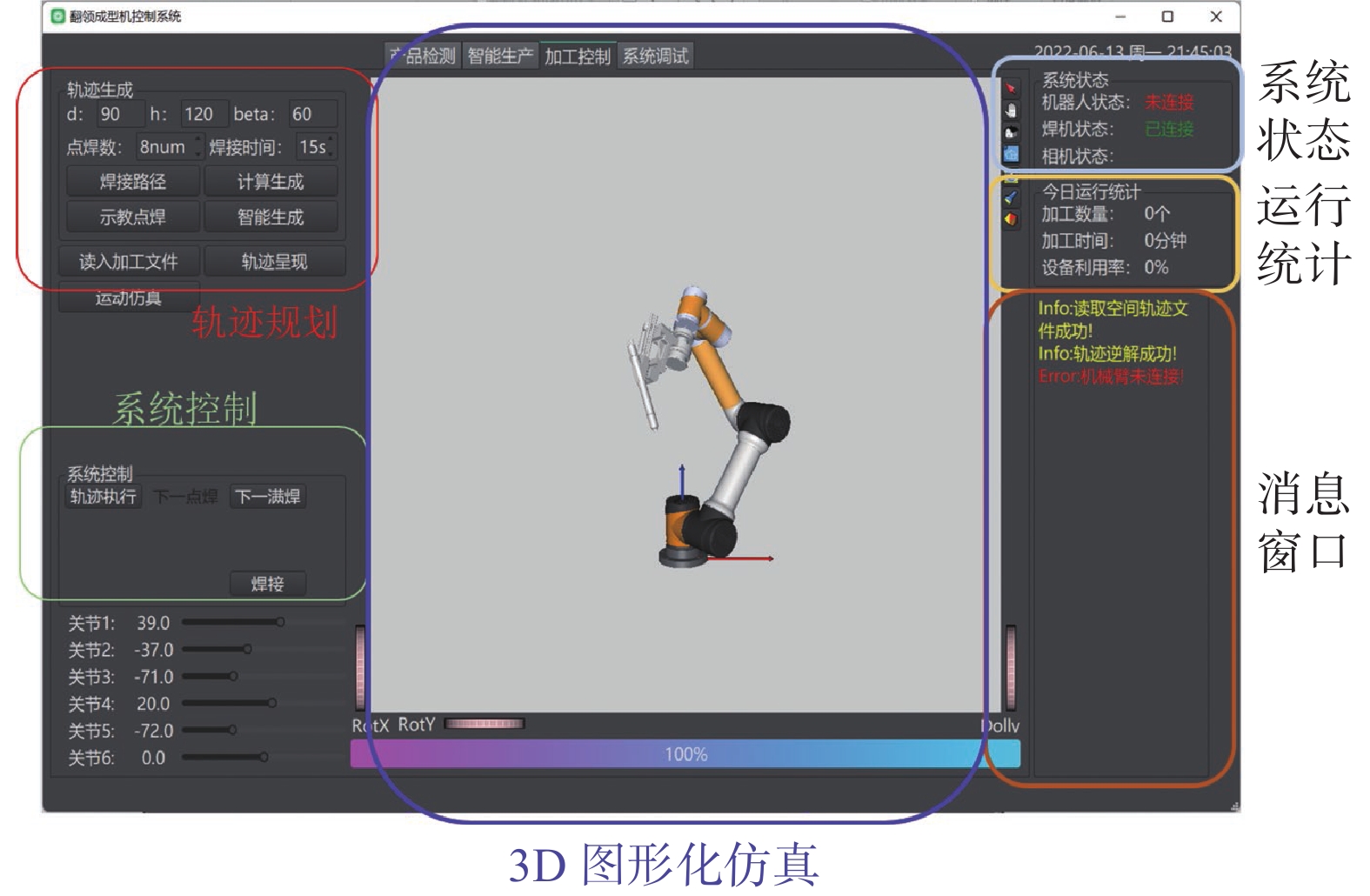Click the 关节6 slider handle
This screenshot has height=896, width=1370.
click(x=264, y=758)
